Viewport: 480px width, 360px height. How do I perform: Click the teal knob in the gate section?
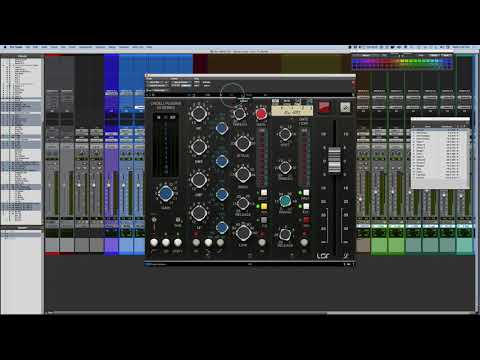[285, 200]
